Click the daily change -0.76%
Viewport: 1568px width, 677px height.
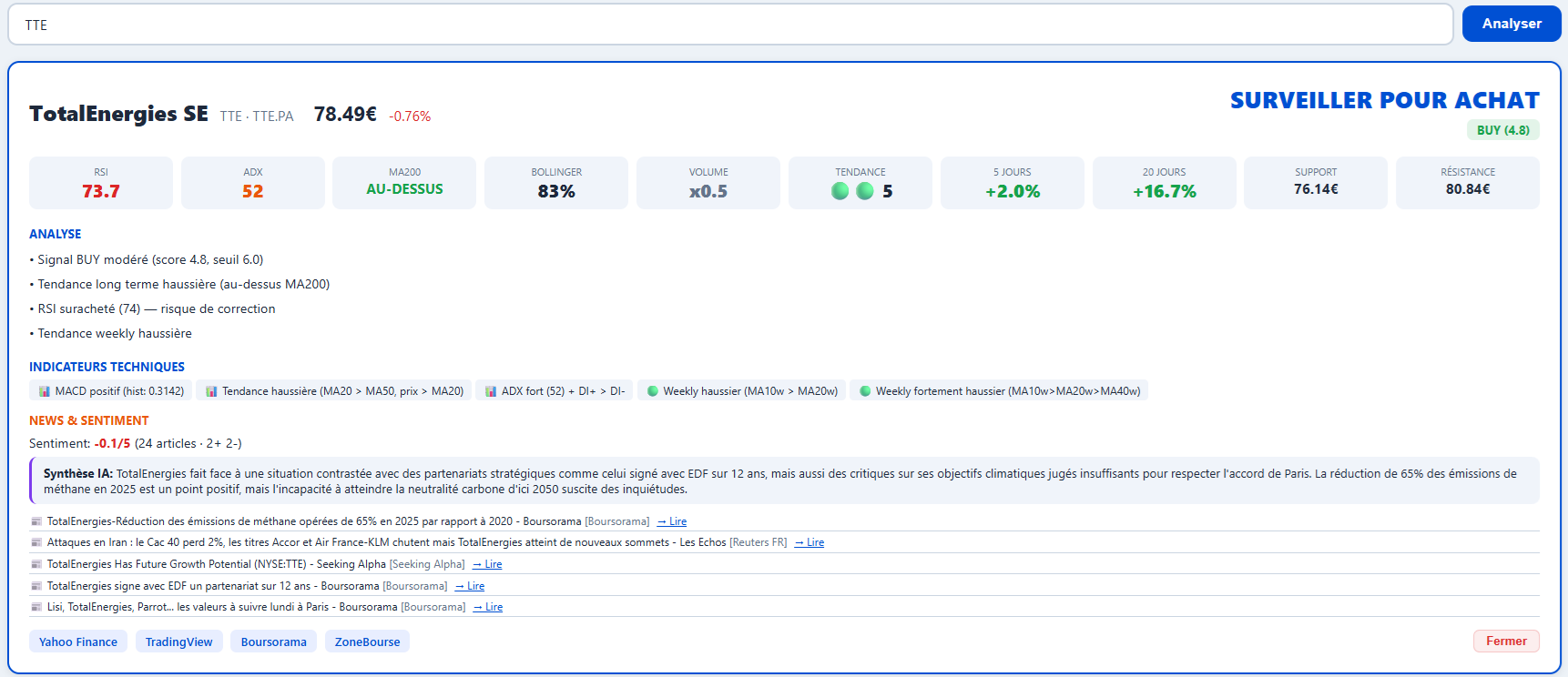[x=410, y=116]
